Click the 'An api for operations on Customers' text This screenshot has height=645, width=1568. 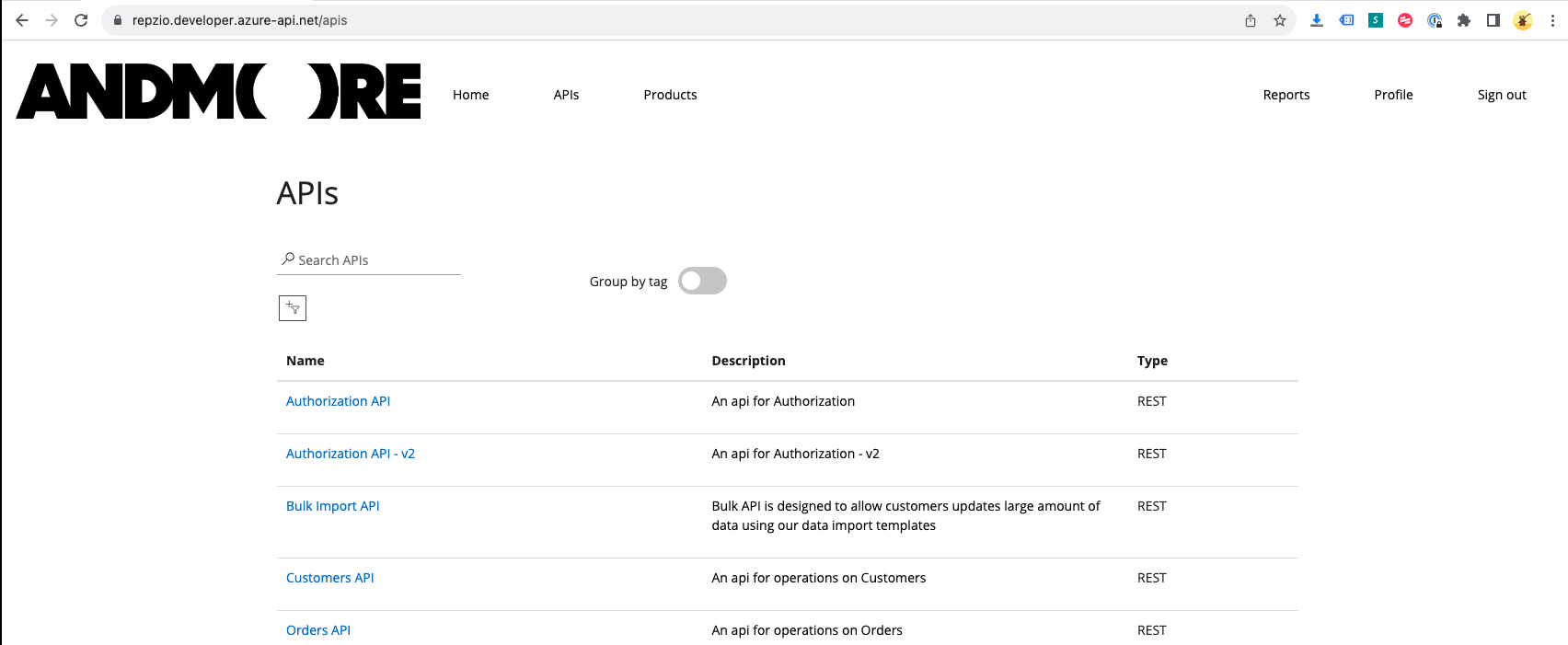(x=818, y=578)
